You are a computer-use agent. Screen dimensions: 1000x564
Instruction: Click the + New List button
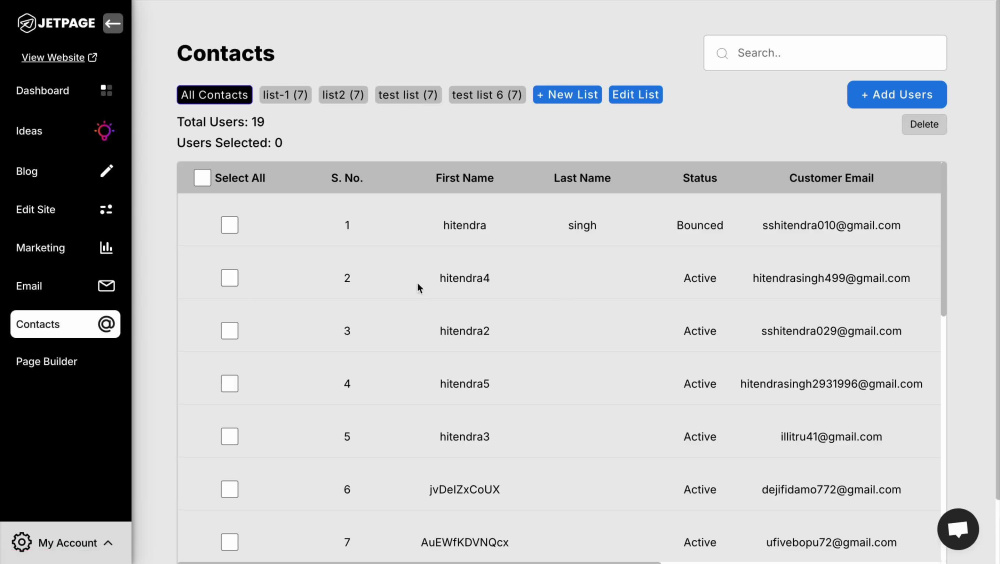(x=568, y=95)
